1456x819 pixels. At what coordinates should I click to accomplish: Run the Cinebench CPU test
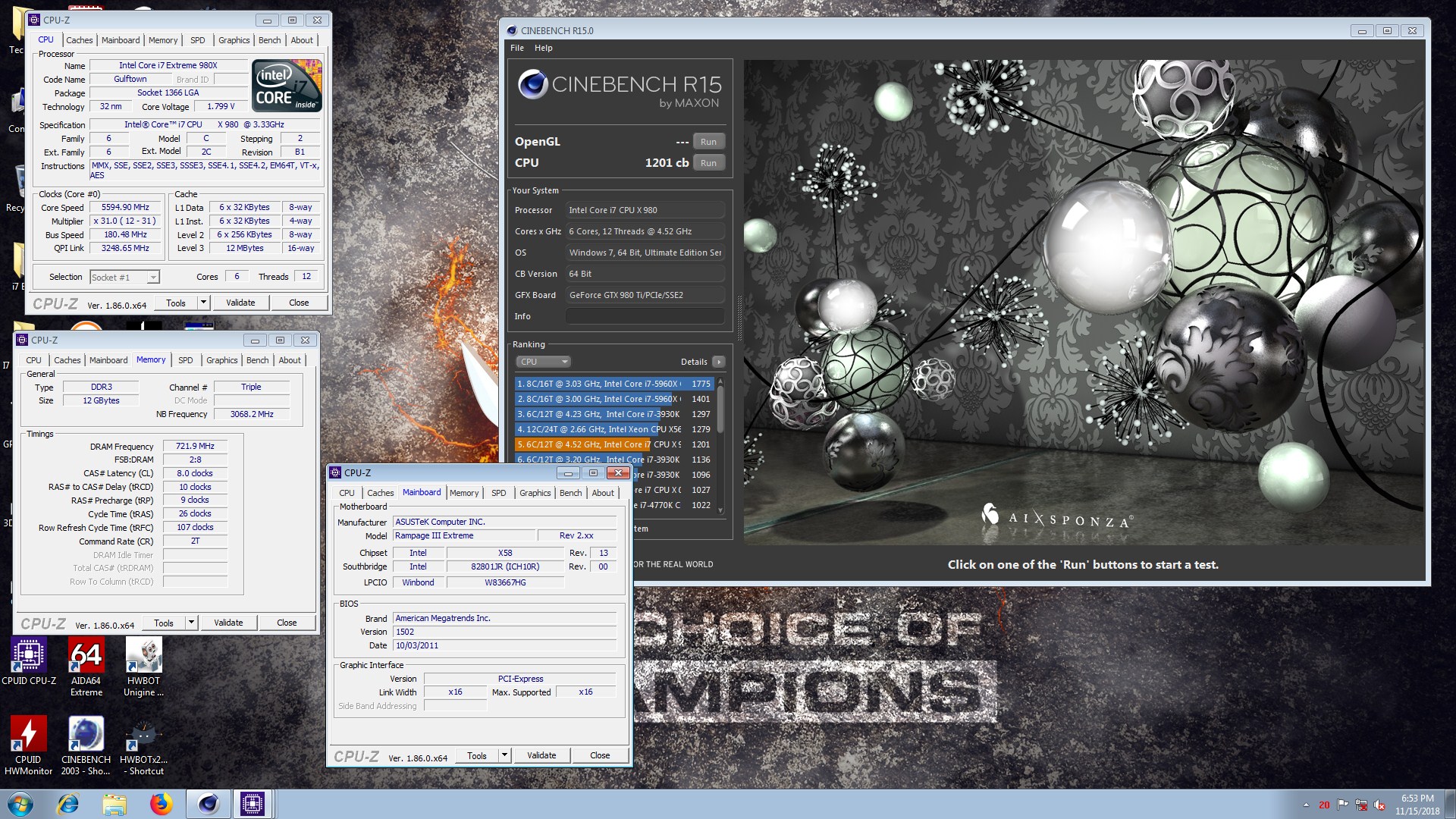coord(708,163)
